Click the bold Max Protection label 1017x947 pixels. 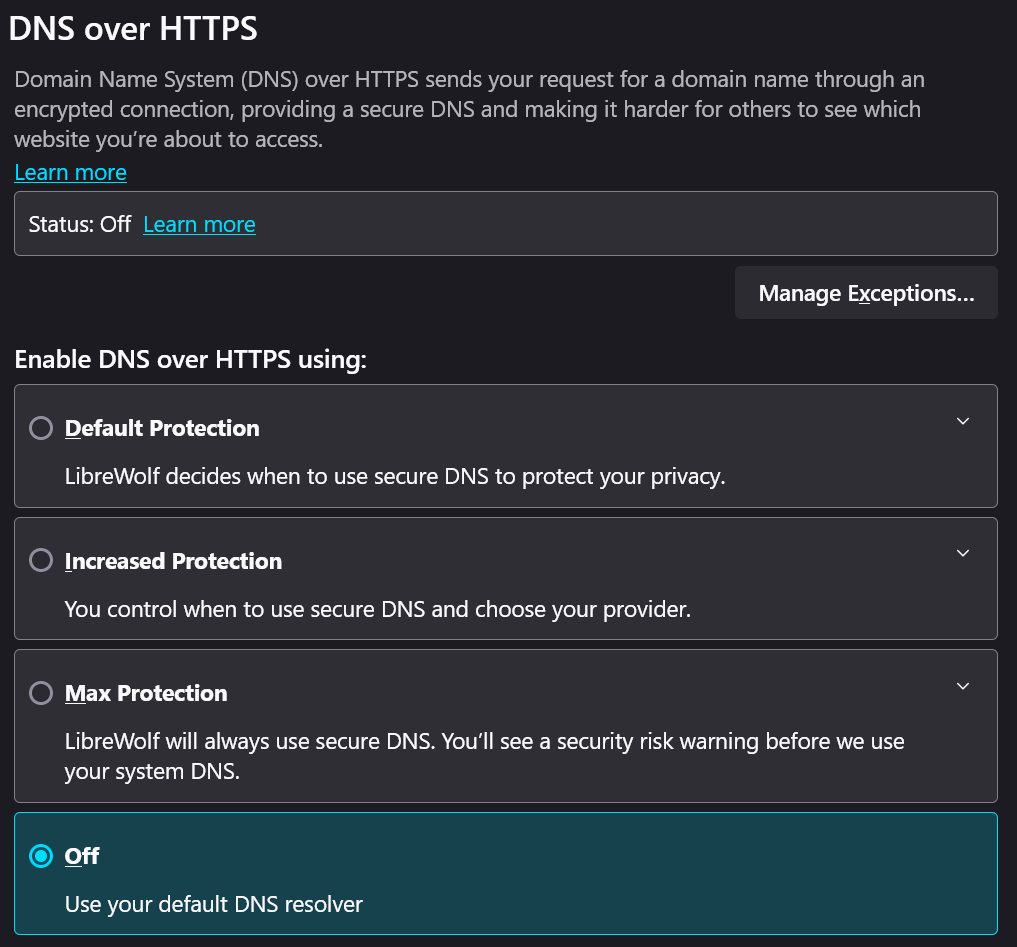[146, 693]
